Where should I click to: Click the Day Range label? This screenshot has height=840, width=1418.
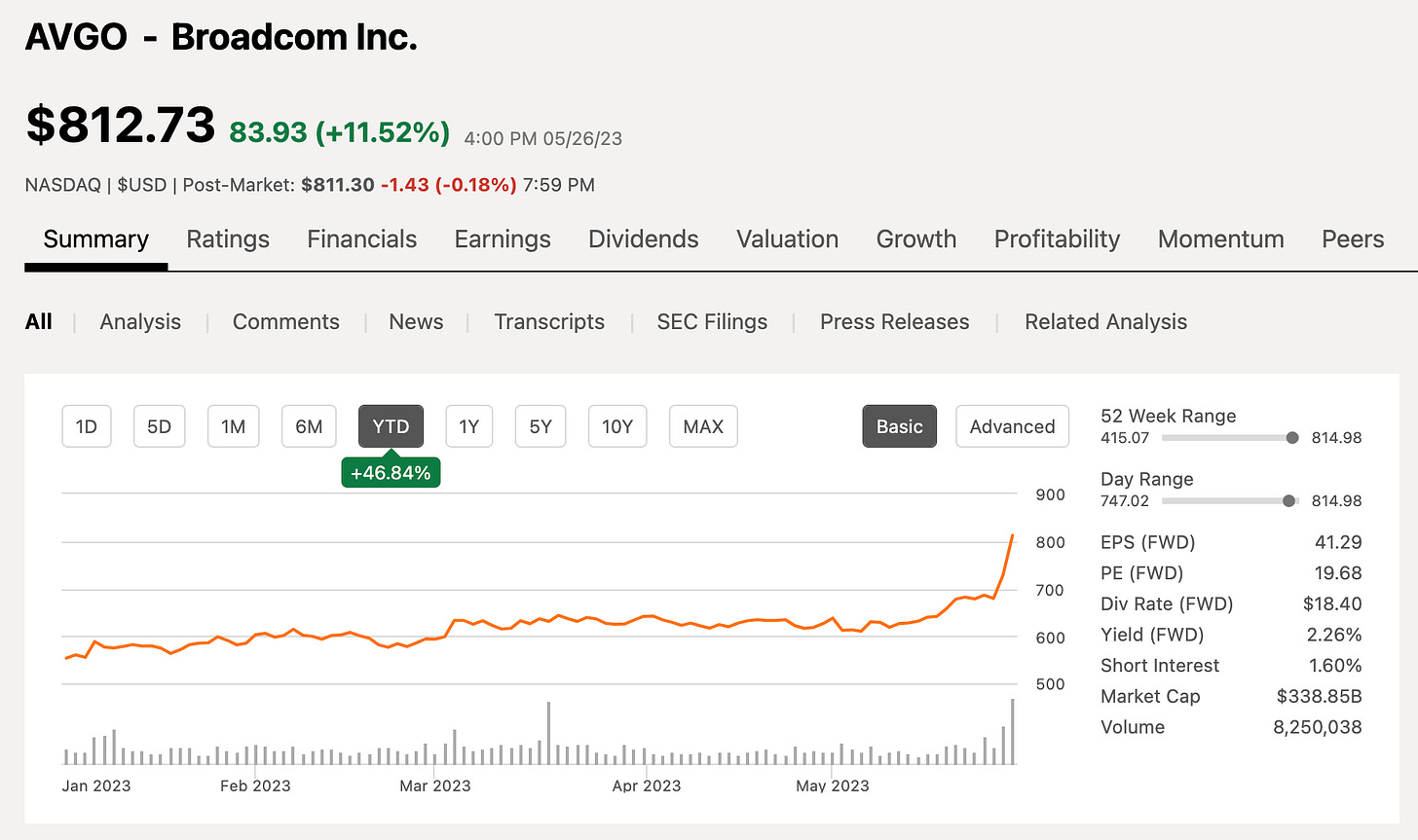pyautogui.click(x=1147, y=479)
